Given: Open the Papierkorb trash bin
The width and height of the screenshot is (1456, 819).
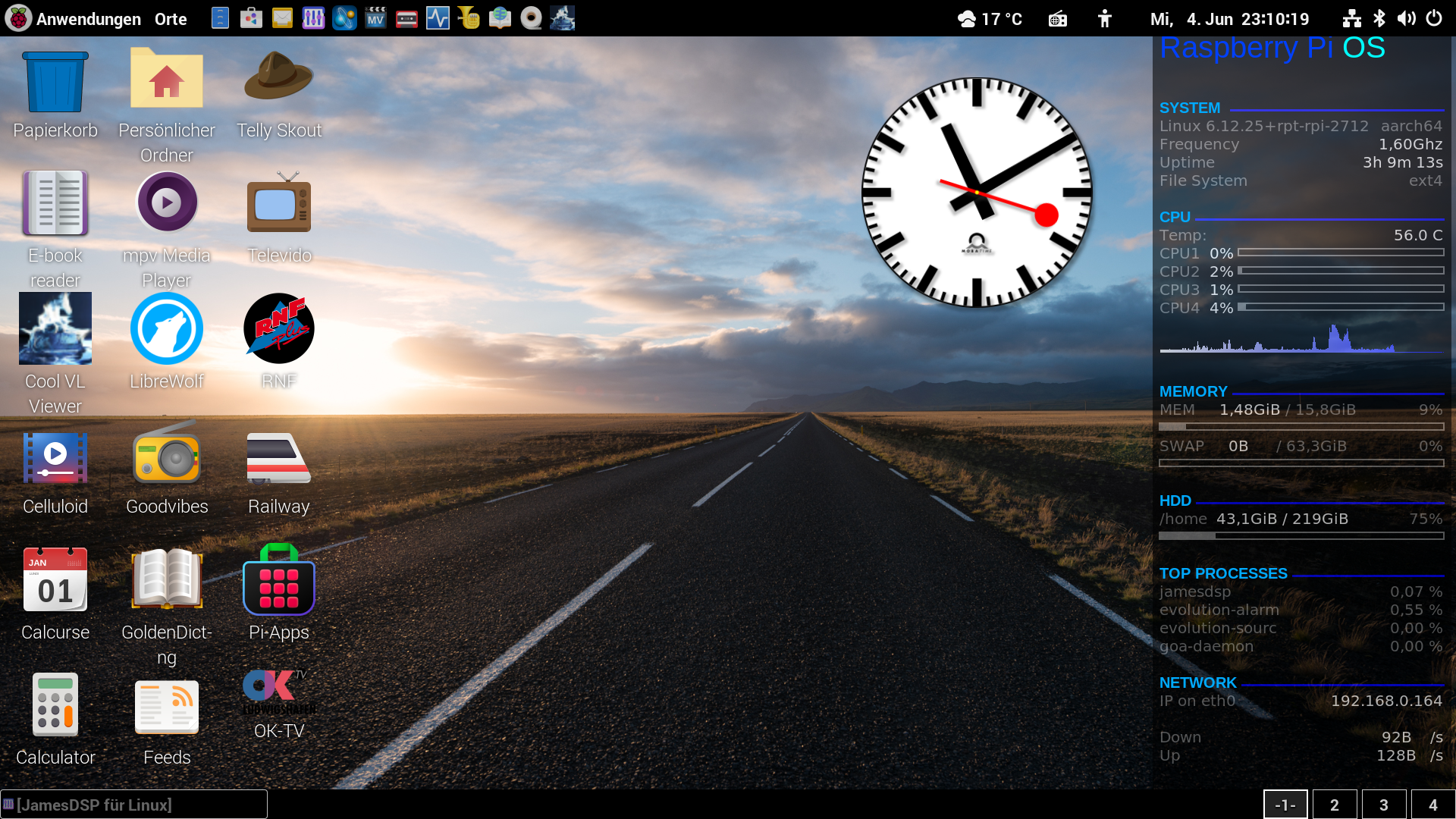Looking at the screenshot, I should coord(55,82).
